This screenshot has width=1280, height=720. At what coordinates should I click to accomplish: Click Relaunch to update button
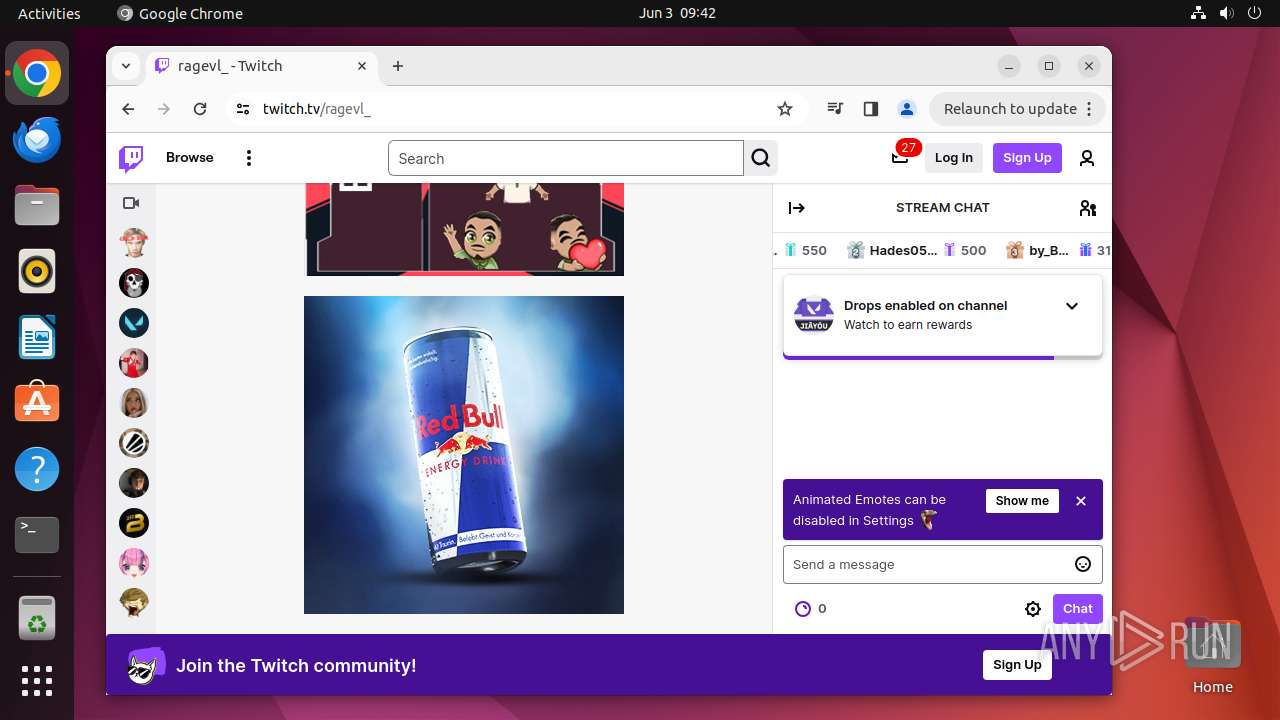pos(1017,109)
